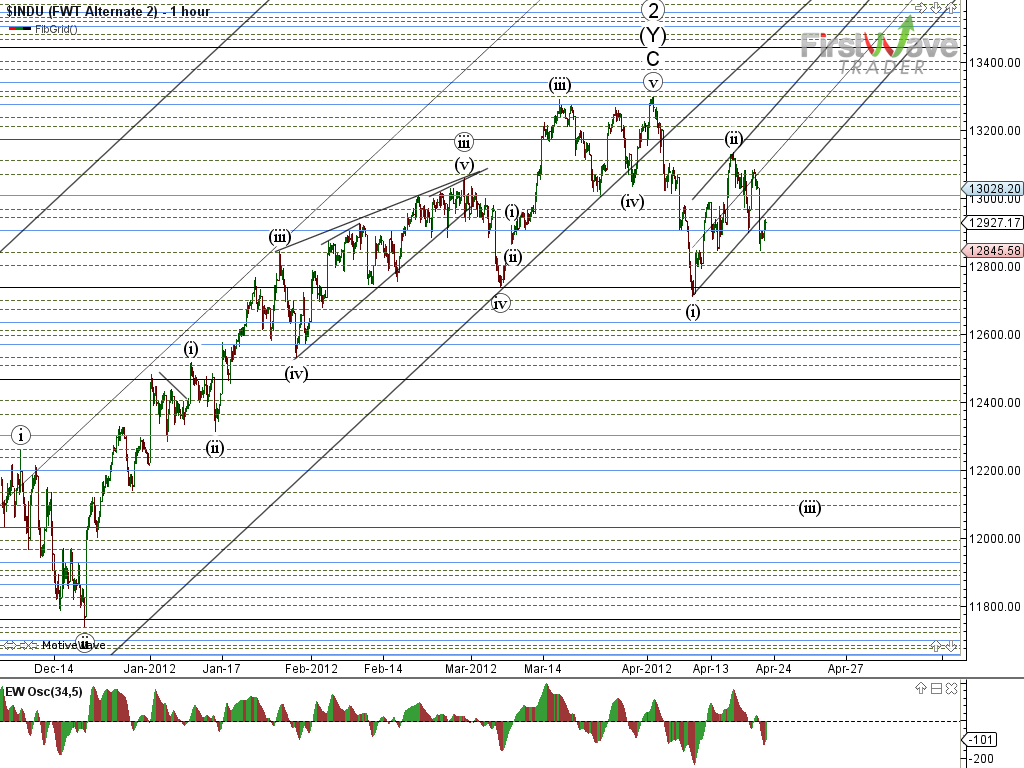The width and height of the screenshot is (1024, 768).
Task: Select the Motive Wave label at bottom left
Action: (72, 646)
